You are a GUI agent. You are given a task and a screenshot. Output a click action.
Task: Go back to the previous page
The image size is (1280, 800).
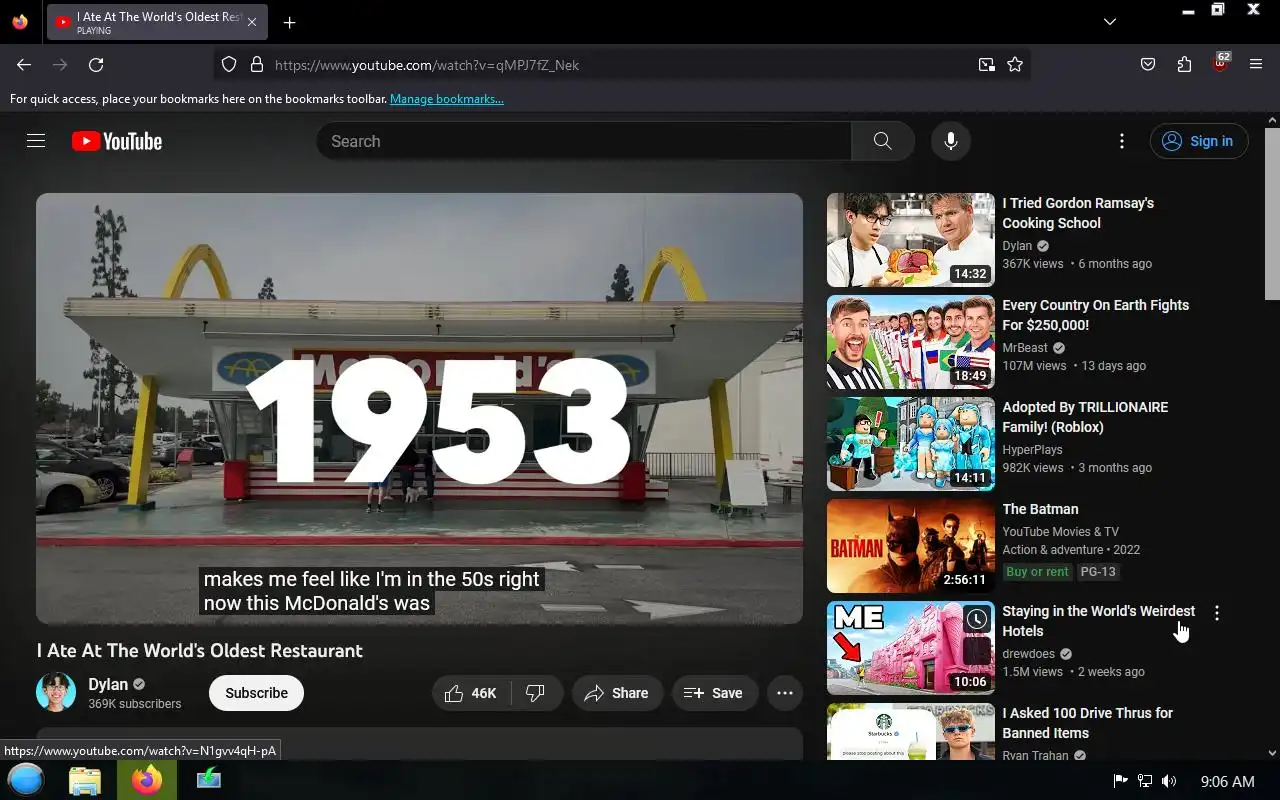(24, 65)
